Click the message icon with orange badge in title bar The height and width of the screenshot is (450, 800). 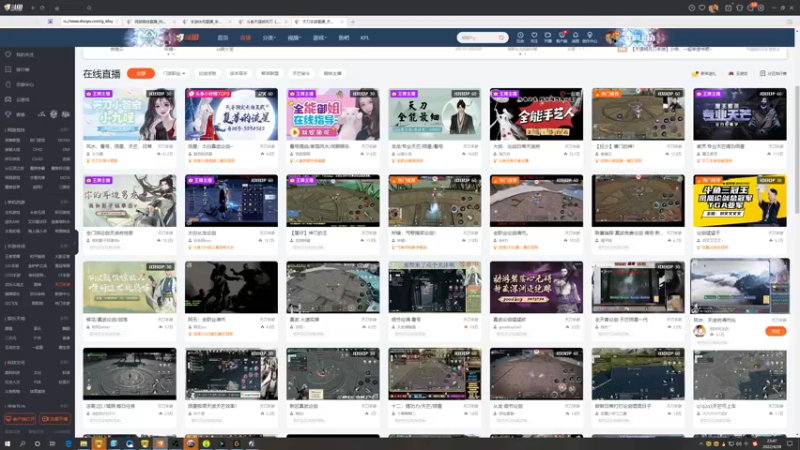click(x=751, y=8)
